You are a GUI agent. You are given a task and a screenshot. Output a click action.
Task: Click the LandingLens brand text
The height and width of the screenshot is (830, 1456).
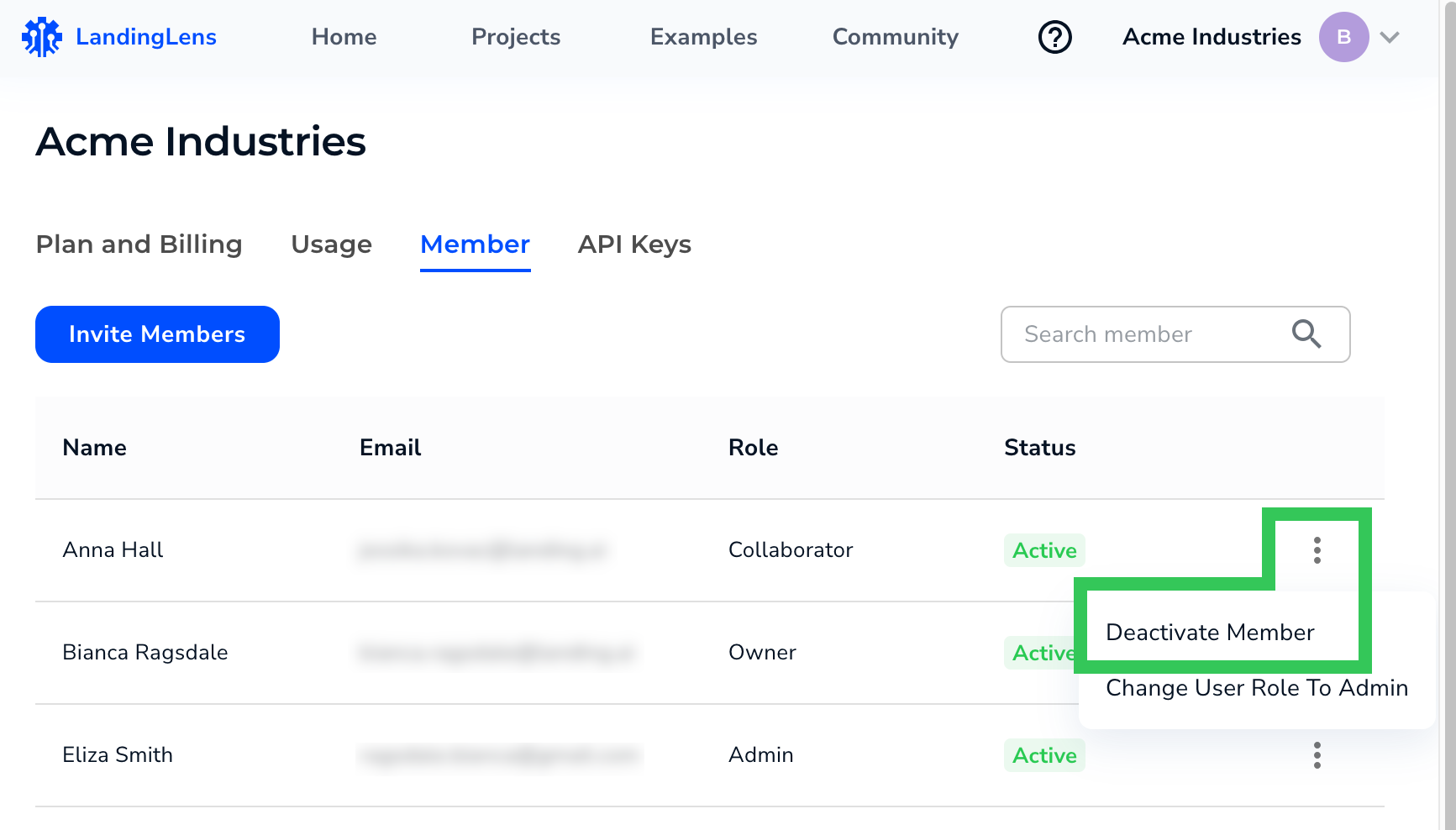(146, 37)
